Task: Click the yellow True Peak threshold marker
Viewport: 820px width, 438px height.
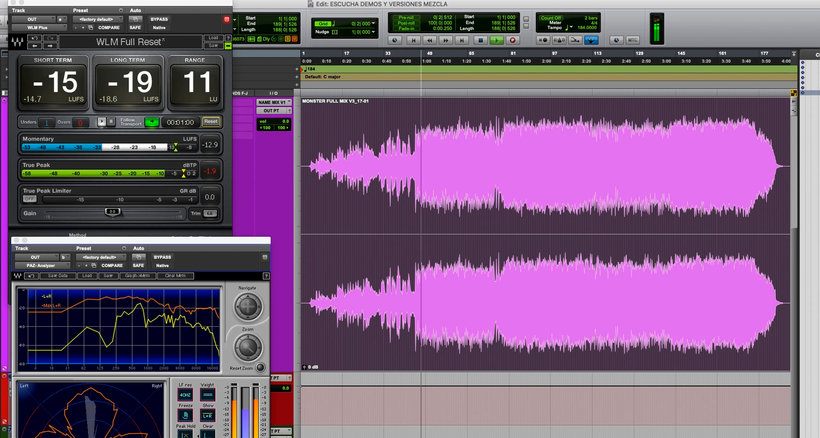Action: (x=184, y=174)
